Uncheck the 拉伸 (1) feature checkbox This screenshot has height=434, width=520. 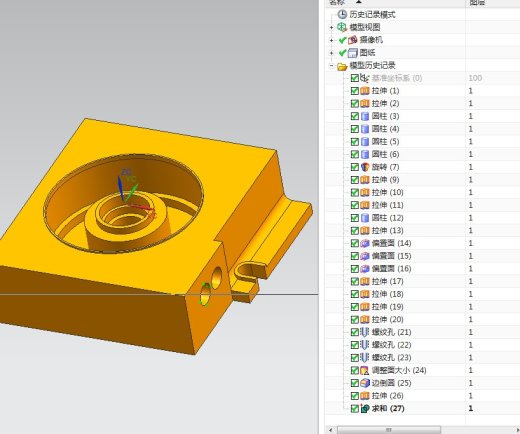tap(355, 91)
